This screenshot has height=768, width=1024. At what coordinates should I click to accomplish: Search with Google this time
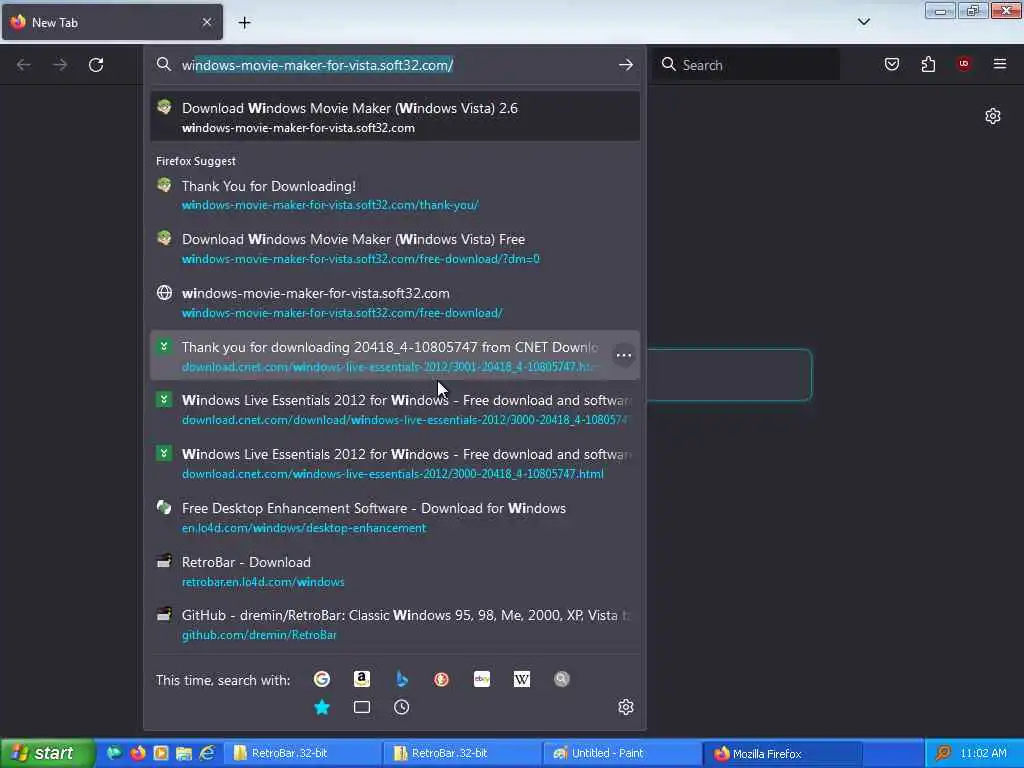tap(322, 679)
